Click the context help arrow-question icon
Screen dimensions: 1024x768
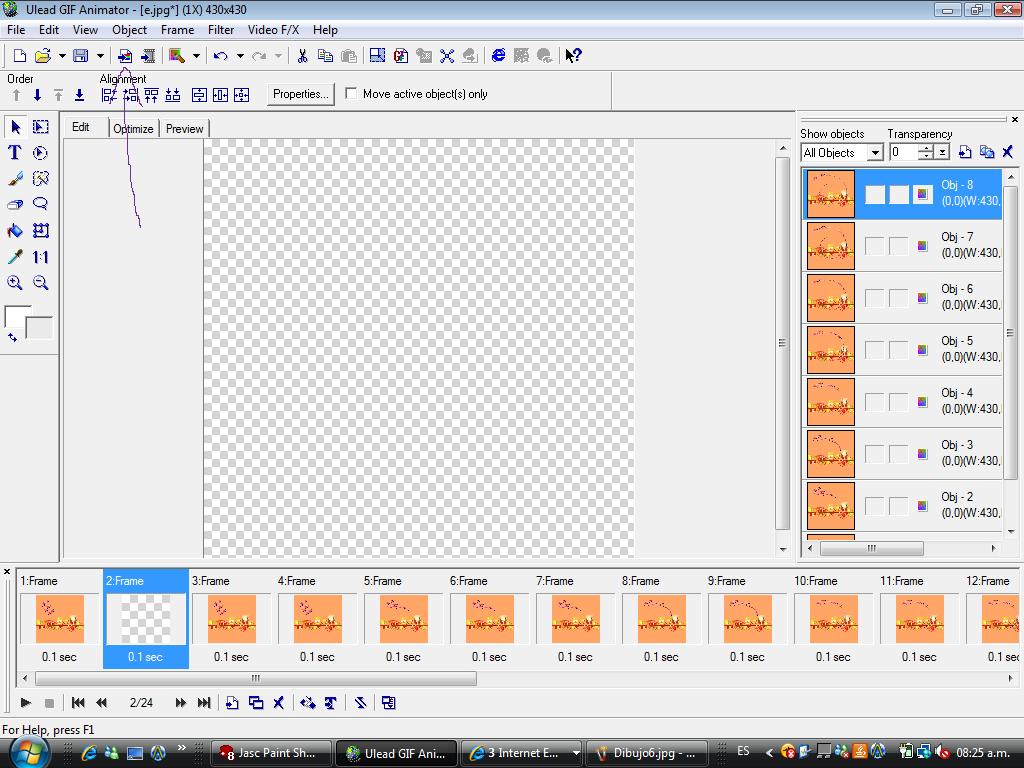pos(573,56)
